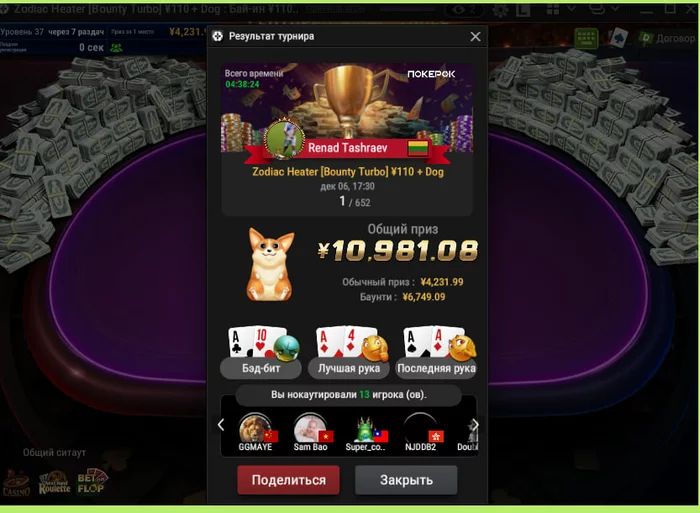Click the green players icon

tap(116, 47)
